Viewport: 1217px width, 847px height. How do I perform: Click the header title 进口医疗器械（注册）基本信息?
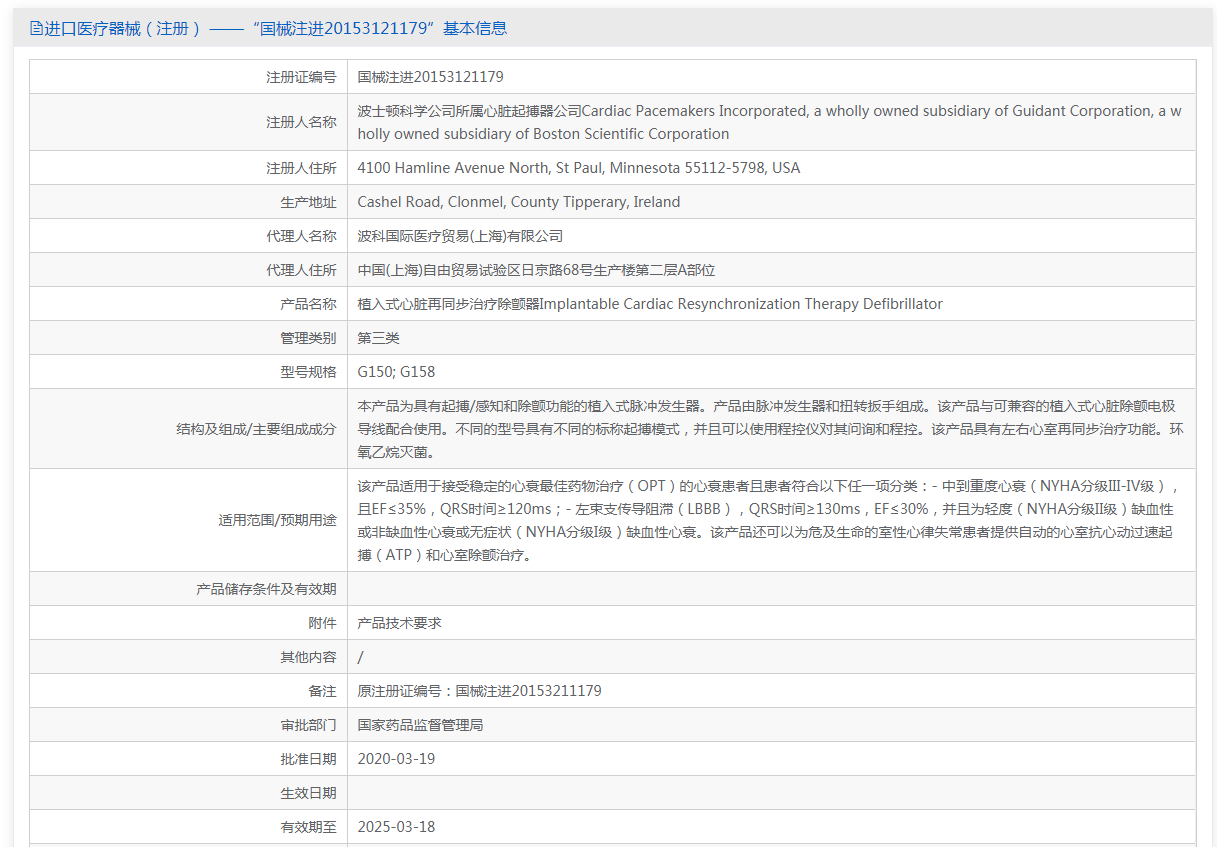[275, 28]
